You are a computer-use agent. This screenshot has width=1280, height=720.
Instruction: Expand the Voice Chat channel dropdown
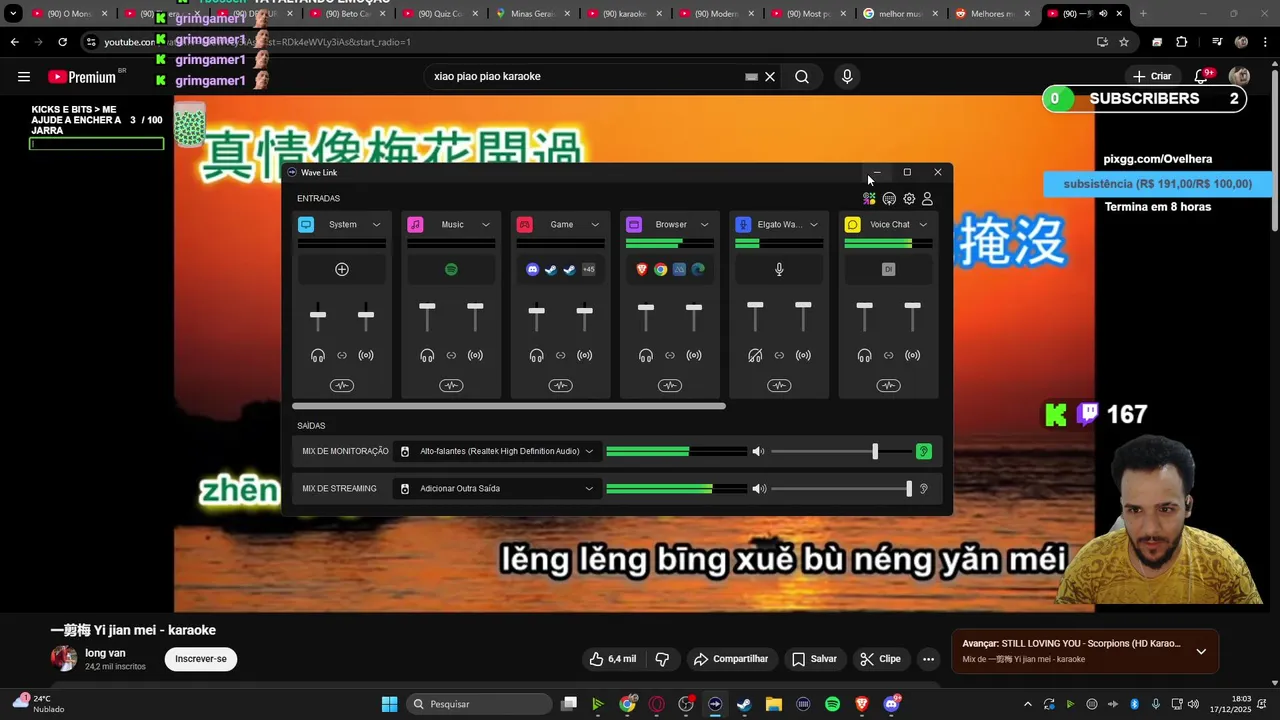click(923, 225)
